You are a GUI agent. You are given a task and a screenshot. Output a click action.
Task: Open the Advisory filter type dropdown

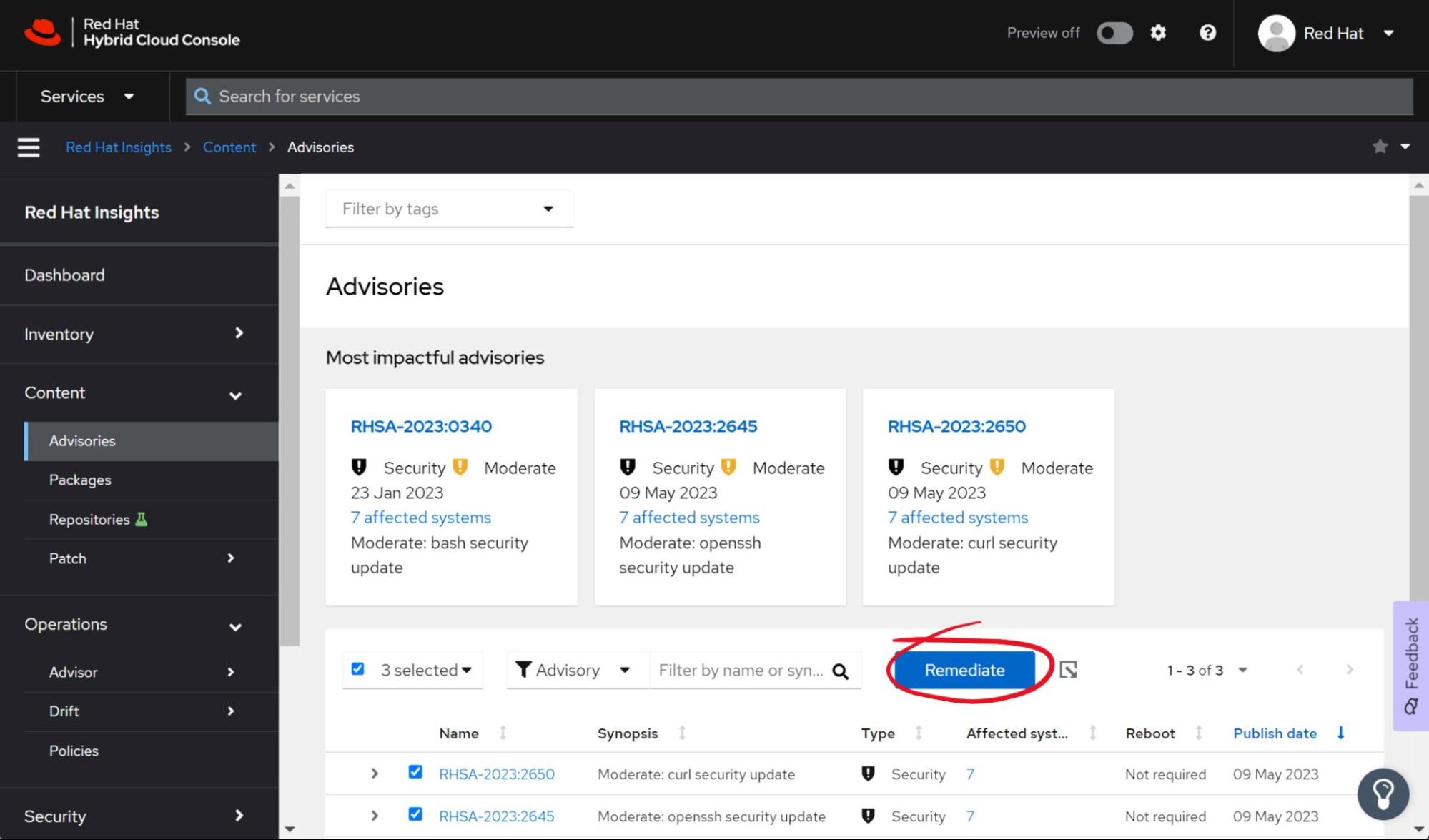[x=578, y=670]
